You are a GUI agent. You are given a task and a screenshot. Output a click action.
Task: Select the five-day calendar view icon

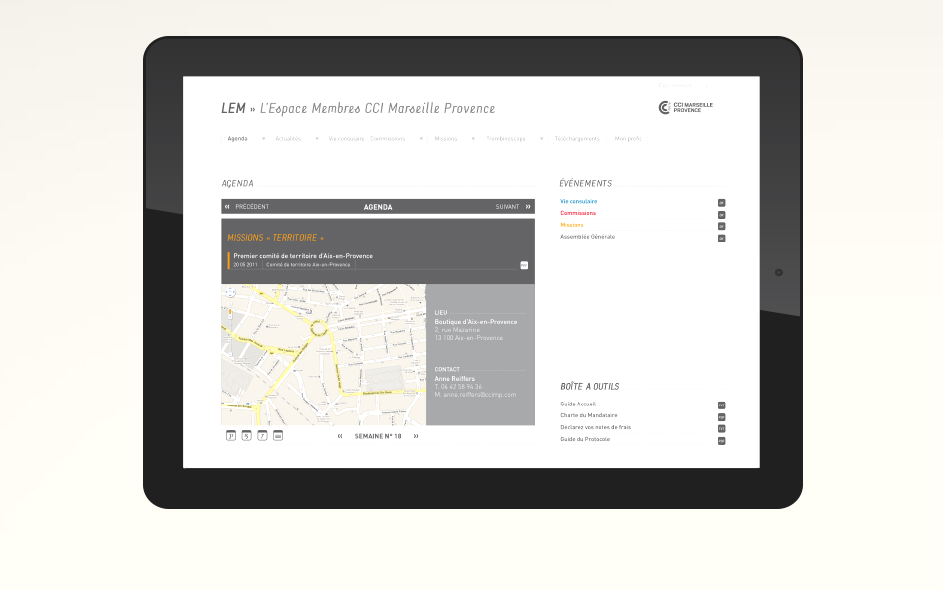(x=246, y=436)
